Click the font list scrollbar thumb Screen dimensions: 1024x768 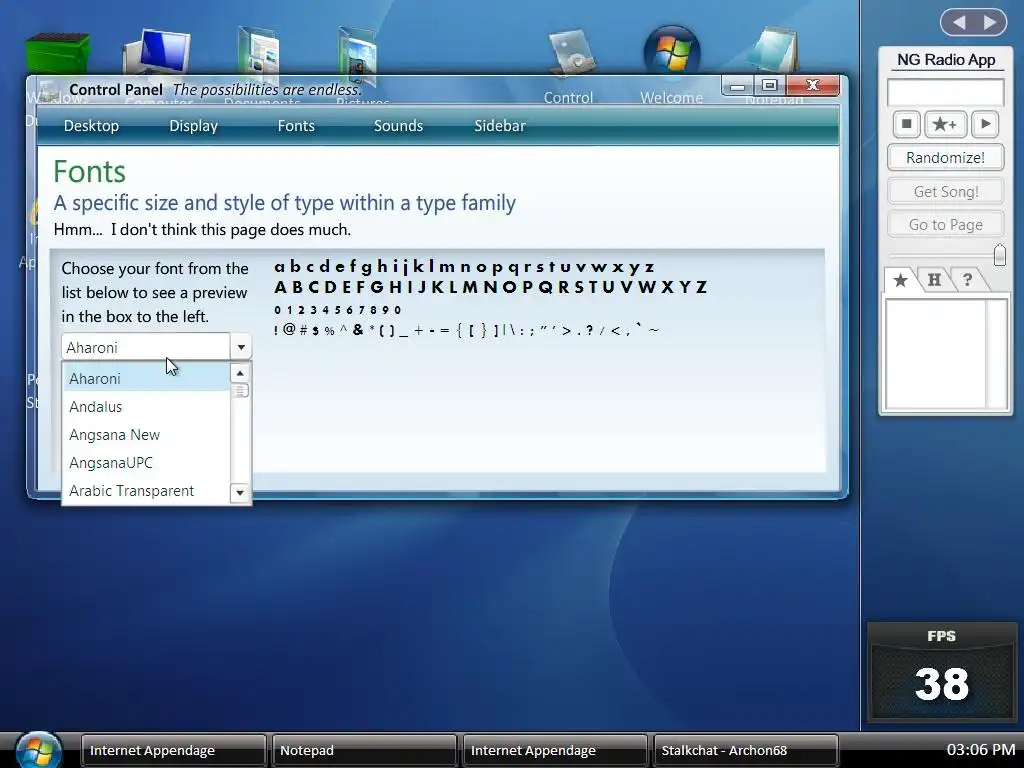coord(240,391)
